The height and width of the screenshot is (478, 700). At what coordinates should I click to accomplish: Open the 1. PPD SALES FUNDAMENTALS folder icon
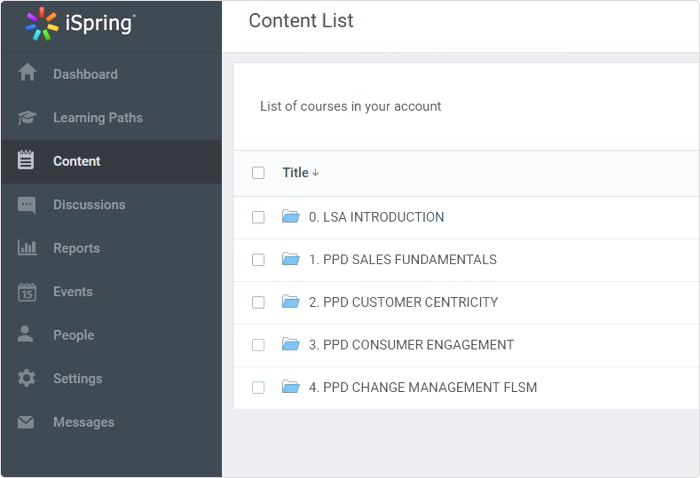(x=291, y=259)
